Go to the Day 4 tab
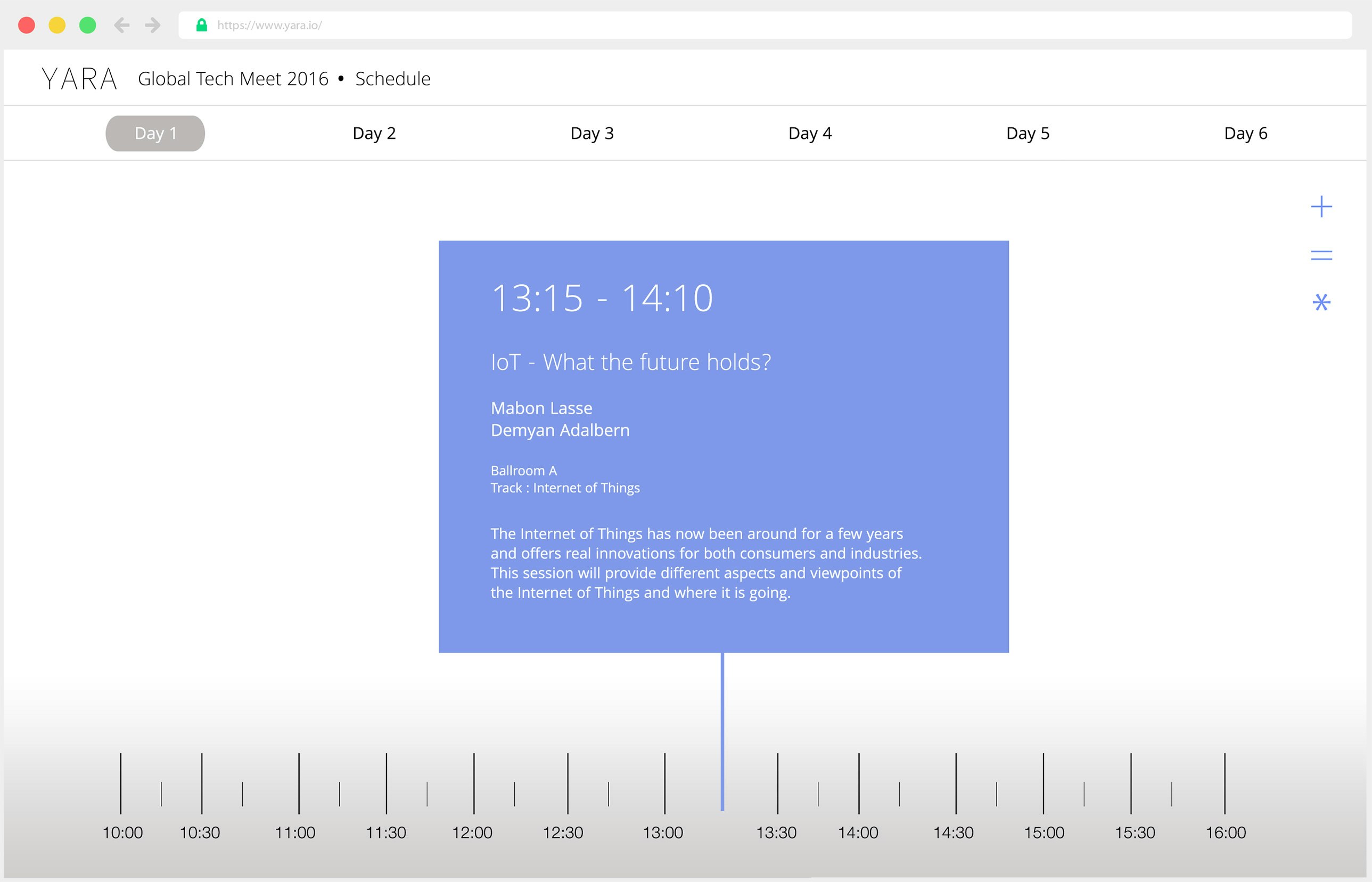 [x=809, y=134]
